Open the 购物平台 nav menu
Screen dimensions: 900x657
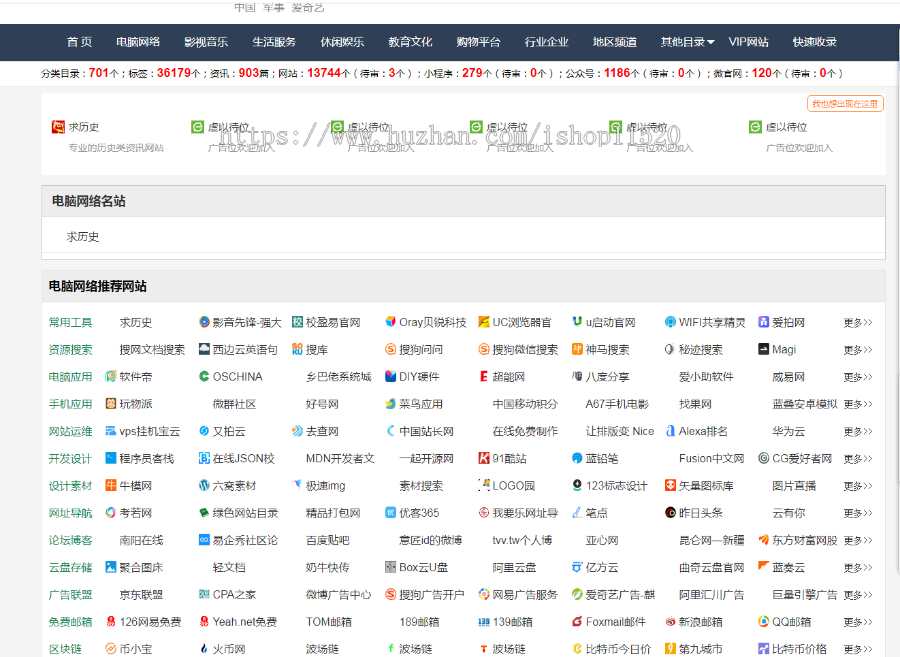pos(478,42)
